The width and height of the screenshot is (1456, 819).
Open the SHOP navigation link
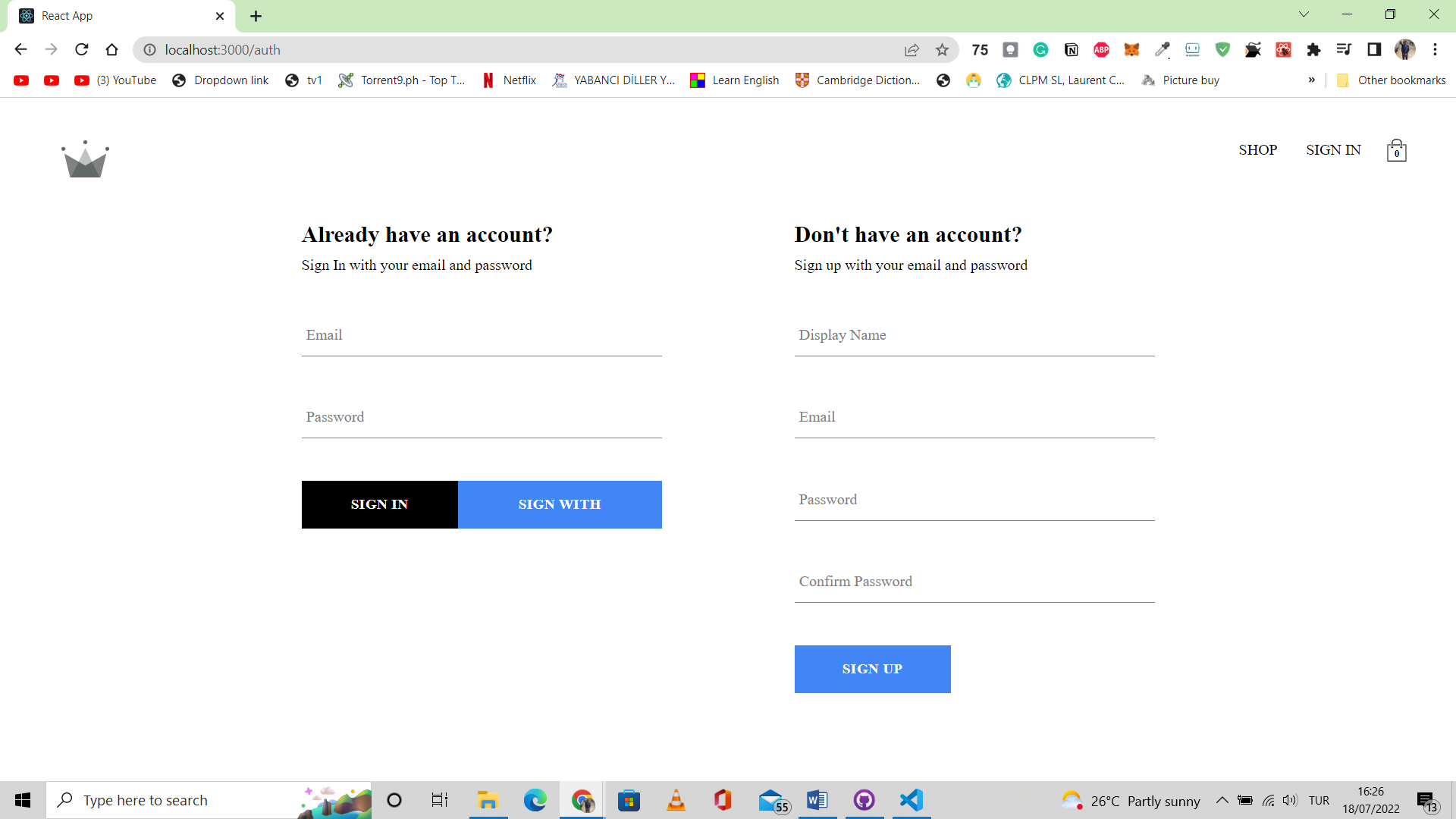1257,150
